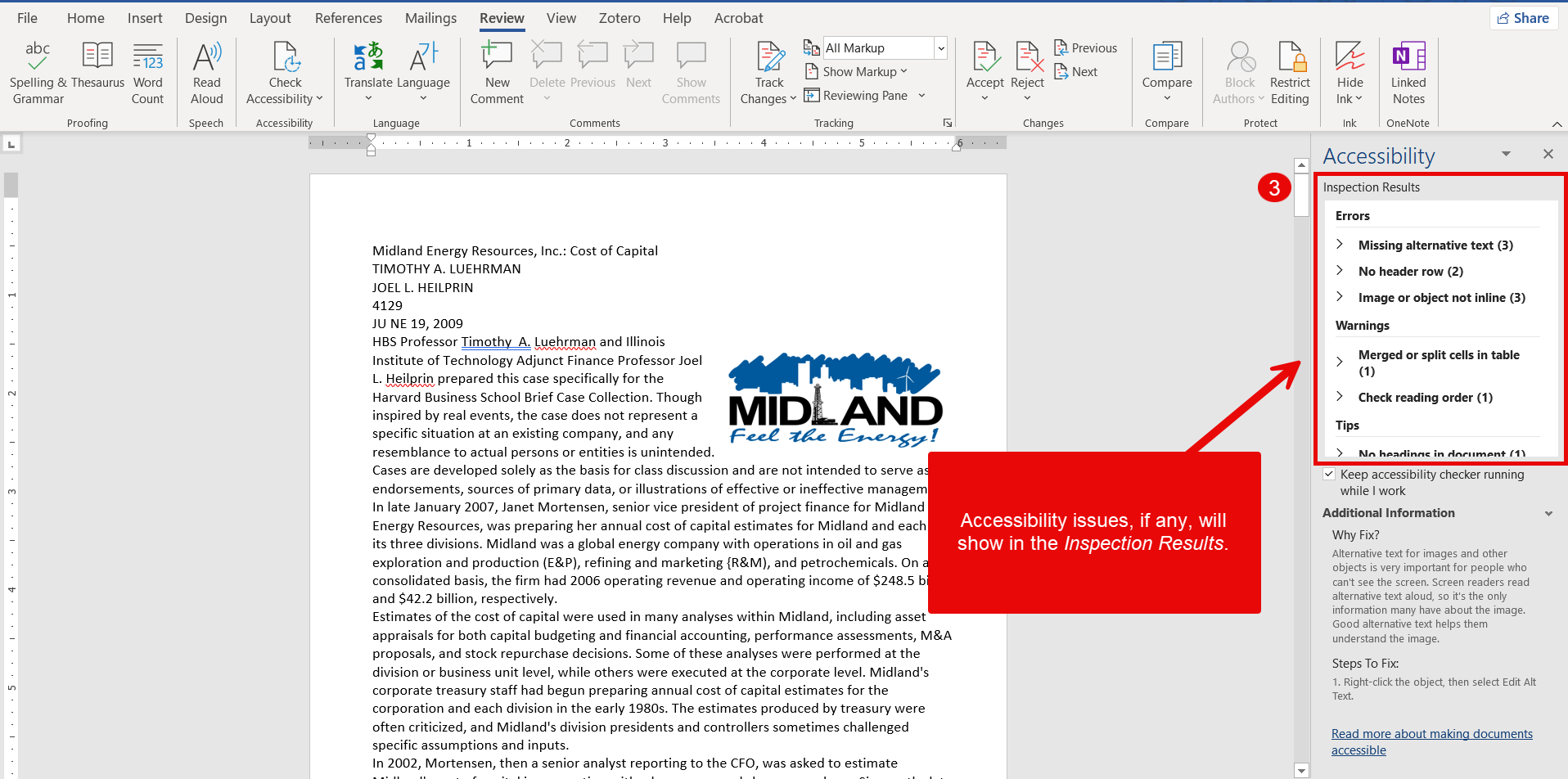Run Check Accessibility tool
1568x779 pixels.
pyautogui.click(x=285, y=72)
